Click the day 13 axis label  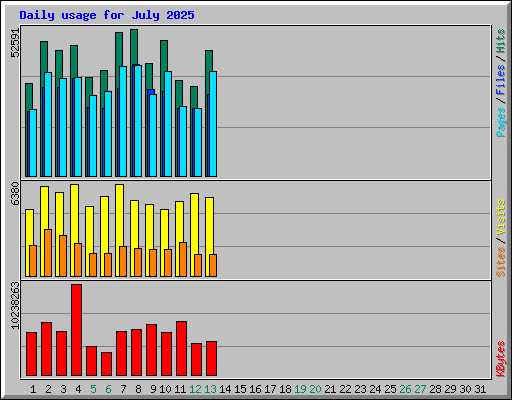point(210,389)
